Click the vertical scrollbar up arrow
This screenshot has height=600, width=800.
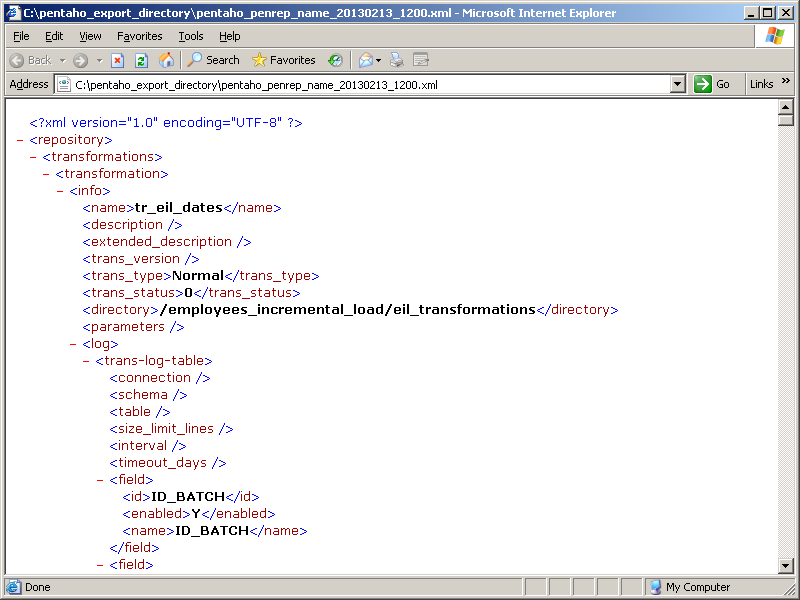tap(786, 107)
